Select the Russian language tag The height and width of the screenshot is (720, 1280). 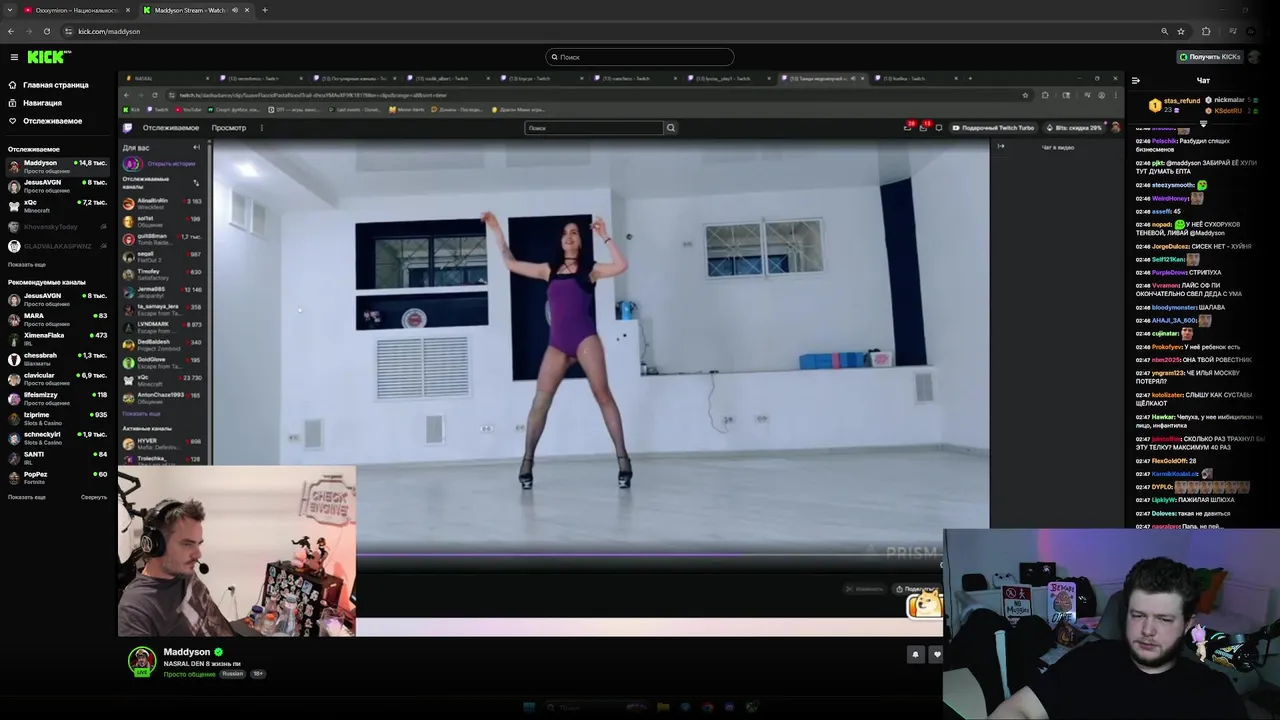(232, 674)
